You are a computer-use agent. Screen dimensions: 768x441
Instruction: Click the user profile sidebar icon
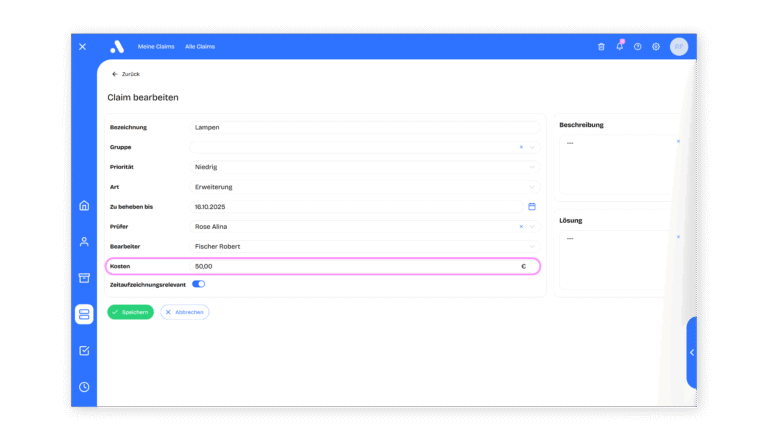84,242
